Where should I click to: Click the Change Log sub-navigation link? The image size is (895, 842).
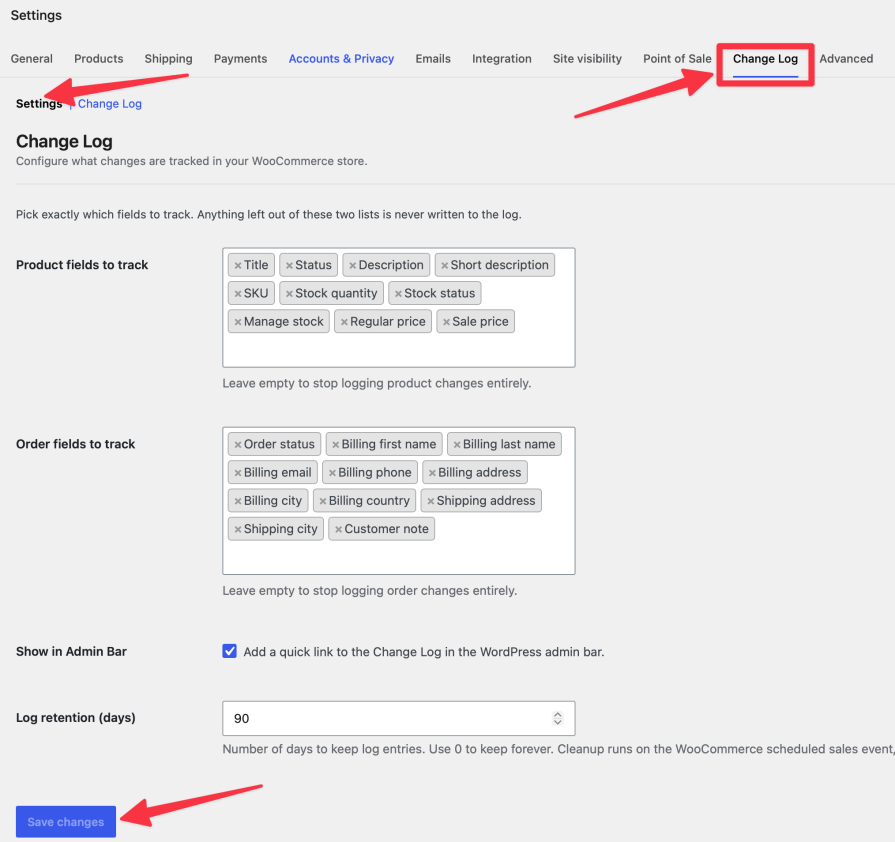pos(110,104)
